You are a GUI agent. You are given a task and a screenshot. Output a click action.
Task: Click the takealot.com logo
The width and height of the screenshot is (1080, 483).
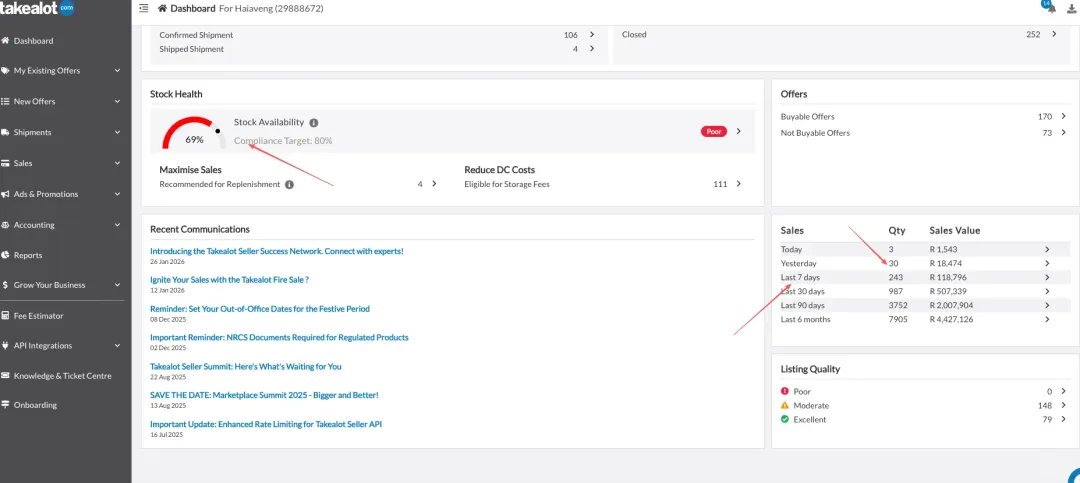point(36,8)
